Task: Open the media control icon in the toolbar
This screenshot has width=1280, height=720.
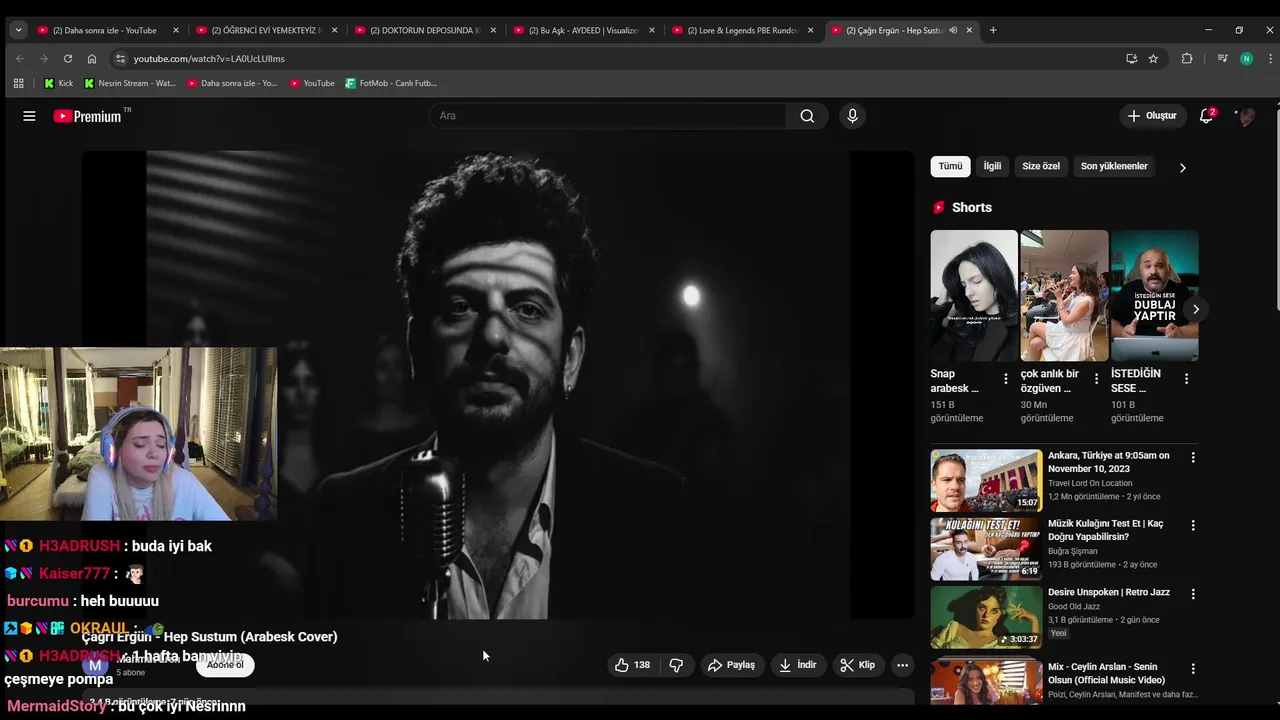Action: click(x=1222, y=59)
